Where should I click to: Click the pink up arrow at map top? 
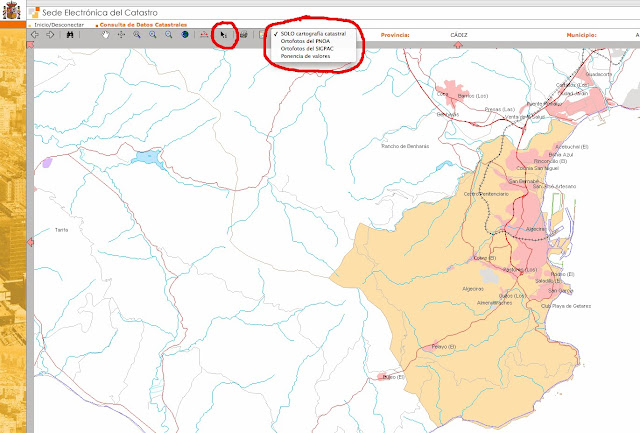[x=458, y=45]
